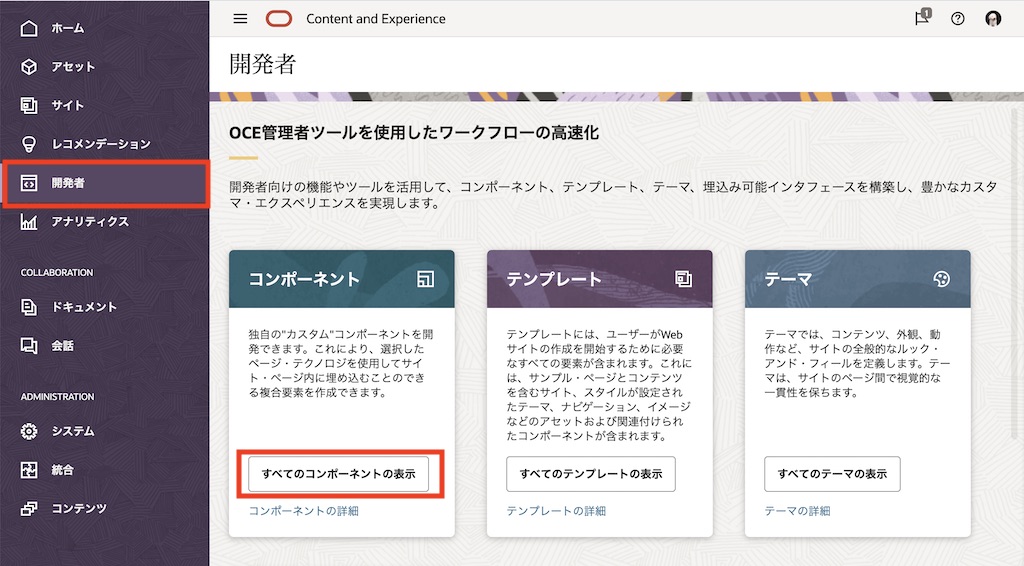Select サイト in the sidebar
The width and height of the screenshot is (1024, 566).
pyautogui.click(x=68, y=105)
